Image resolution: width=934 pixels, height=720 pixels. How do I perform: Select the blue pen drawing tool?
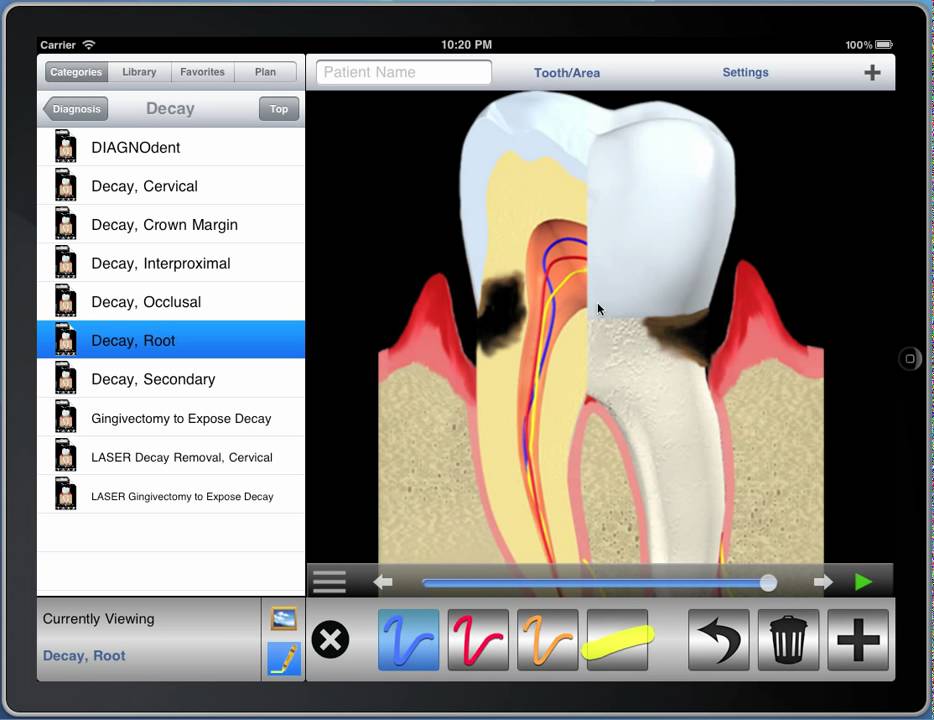click(x=409, y=640)
